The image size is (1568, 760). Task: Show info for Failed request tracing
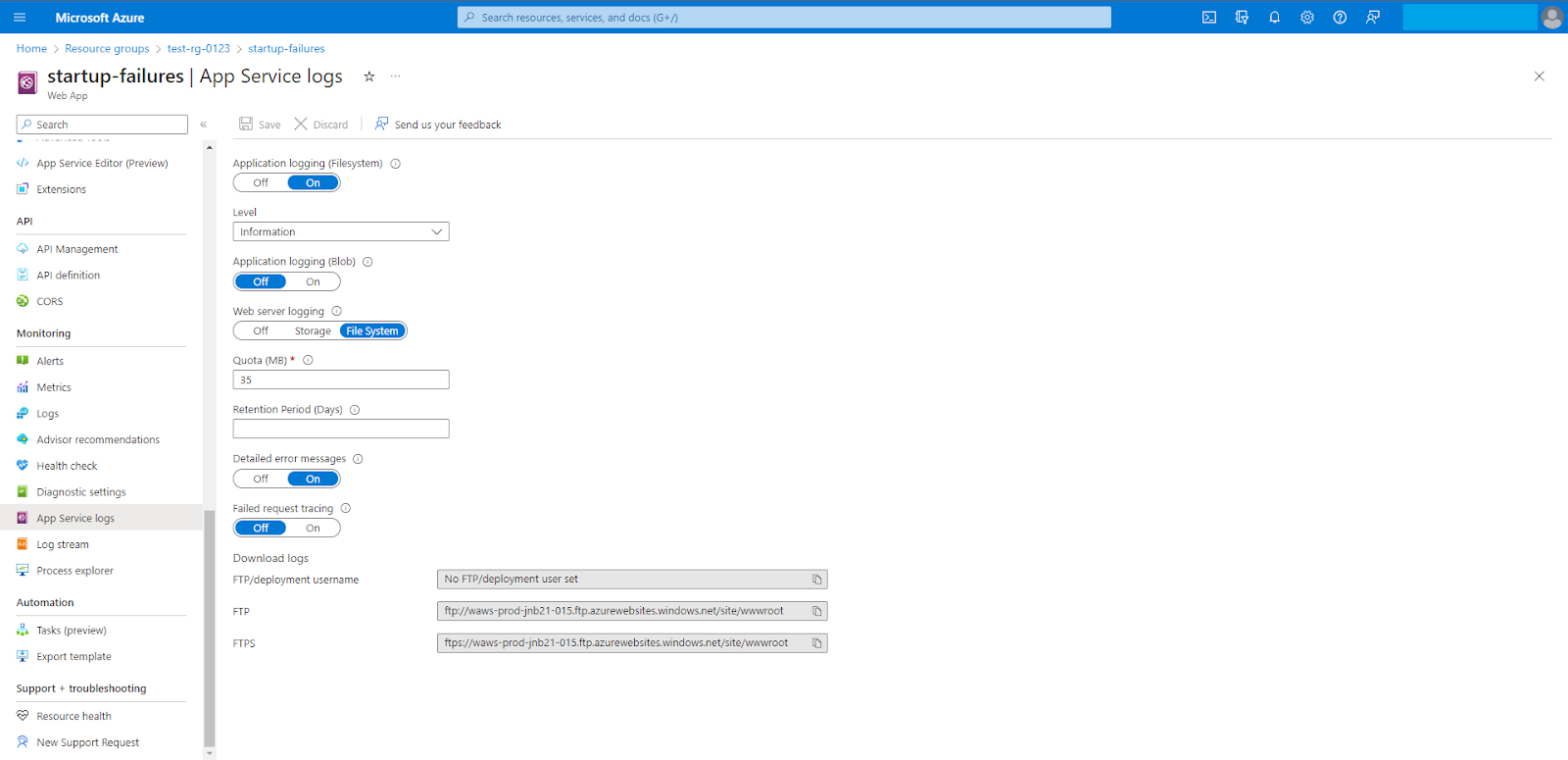point(345,508)
